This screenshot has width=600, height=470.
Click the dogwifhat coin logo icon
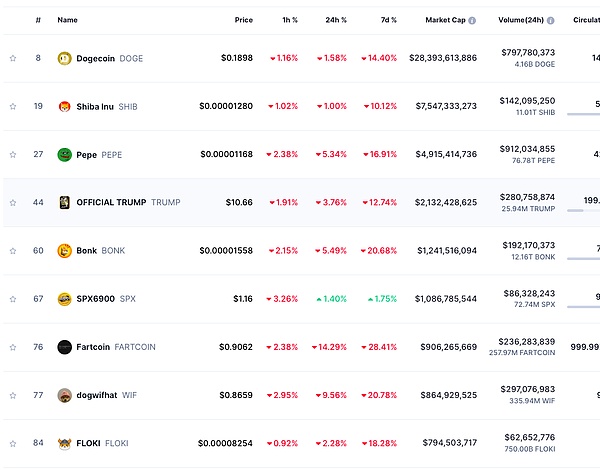(x=65, y=395)
